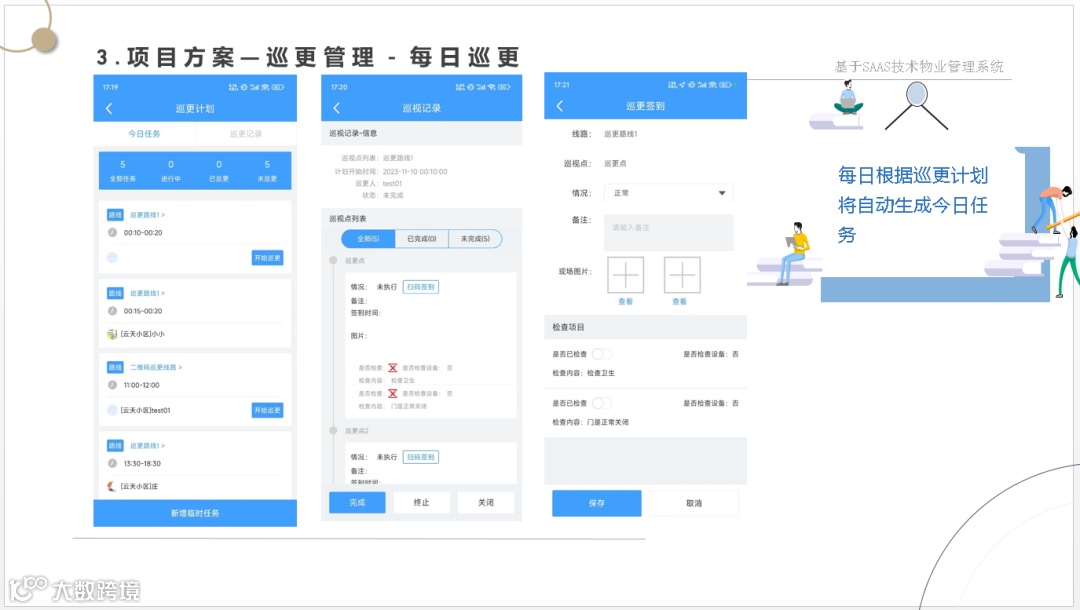The width and height of the screenshot is (1080, 610).
Task: Click clock icon beside 11:00-12:00
Action: [x=112, y=385]
